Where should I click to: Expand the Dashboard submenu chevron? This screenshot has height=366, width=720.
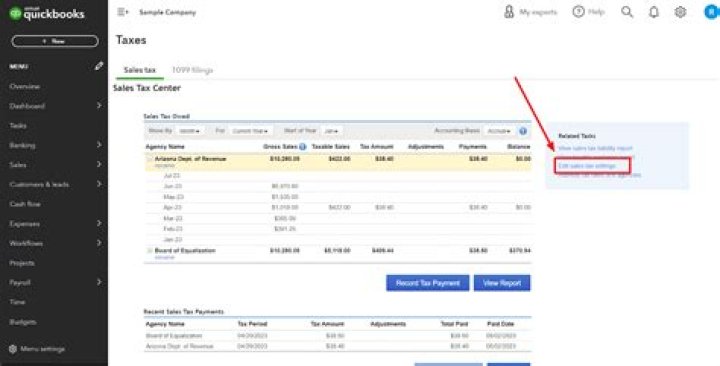coord(99,106)
